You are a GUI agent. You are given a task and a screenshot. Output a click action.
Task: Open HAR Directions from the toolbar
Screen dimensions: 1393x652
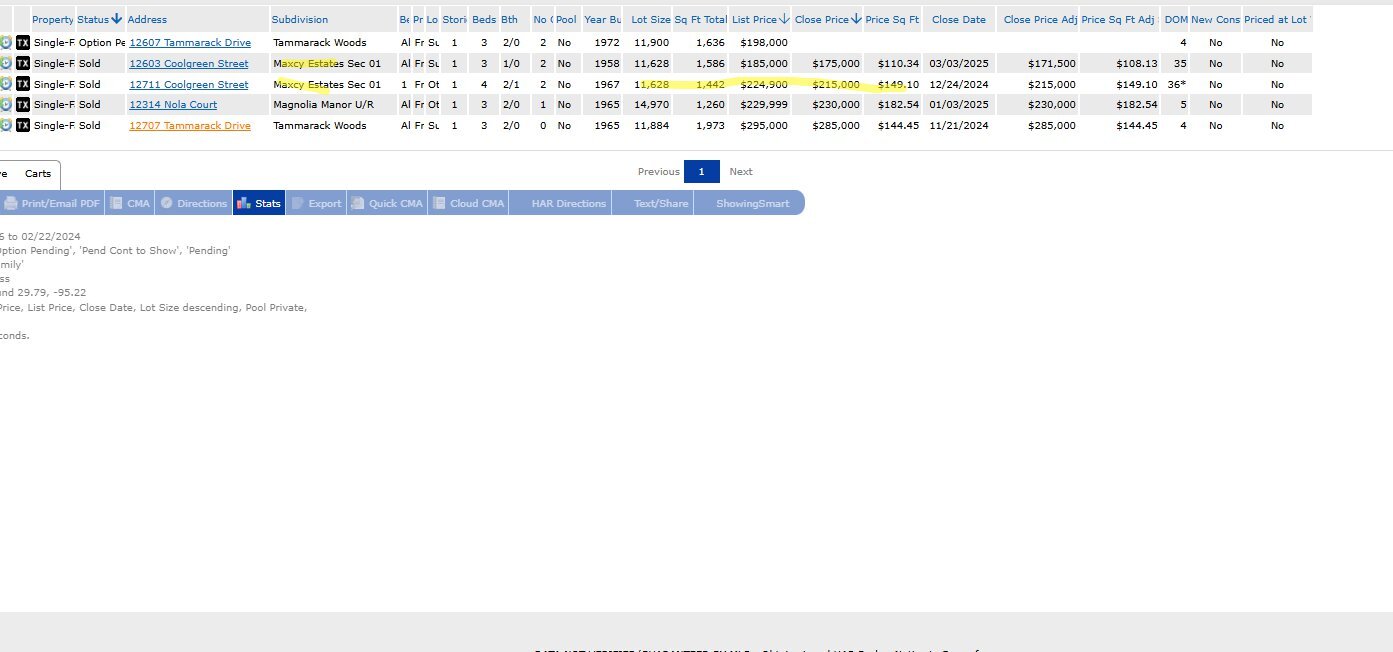568,203
